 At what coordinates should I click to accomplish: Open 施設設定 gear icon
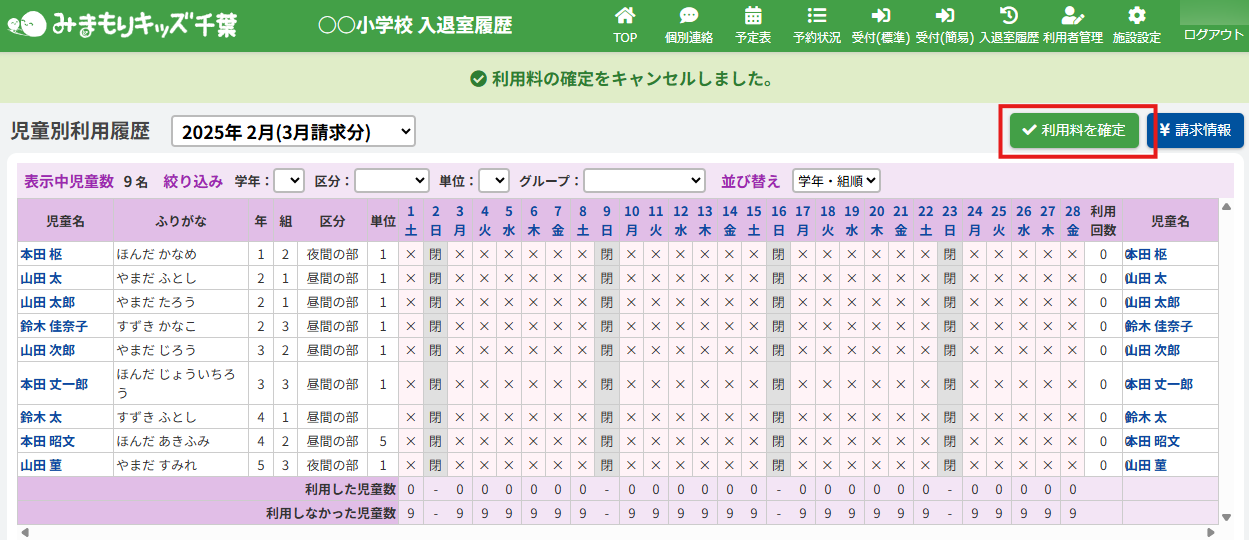click(x=1136, y=17)
